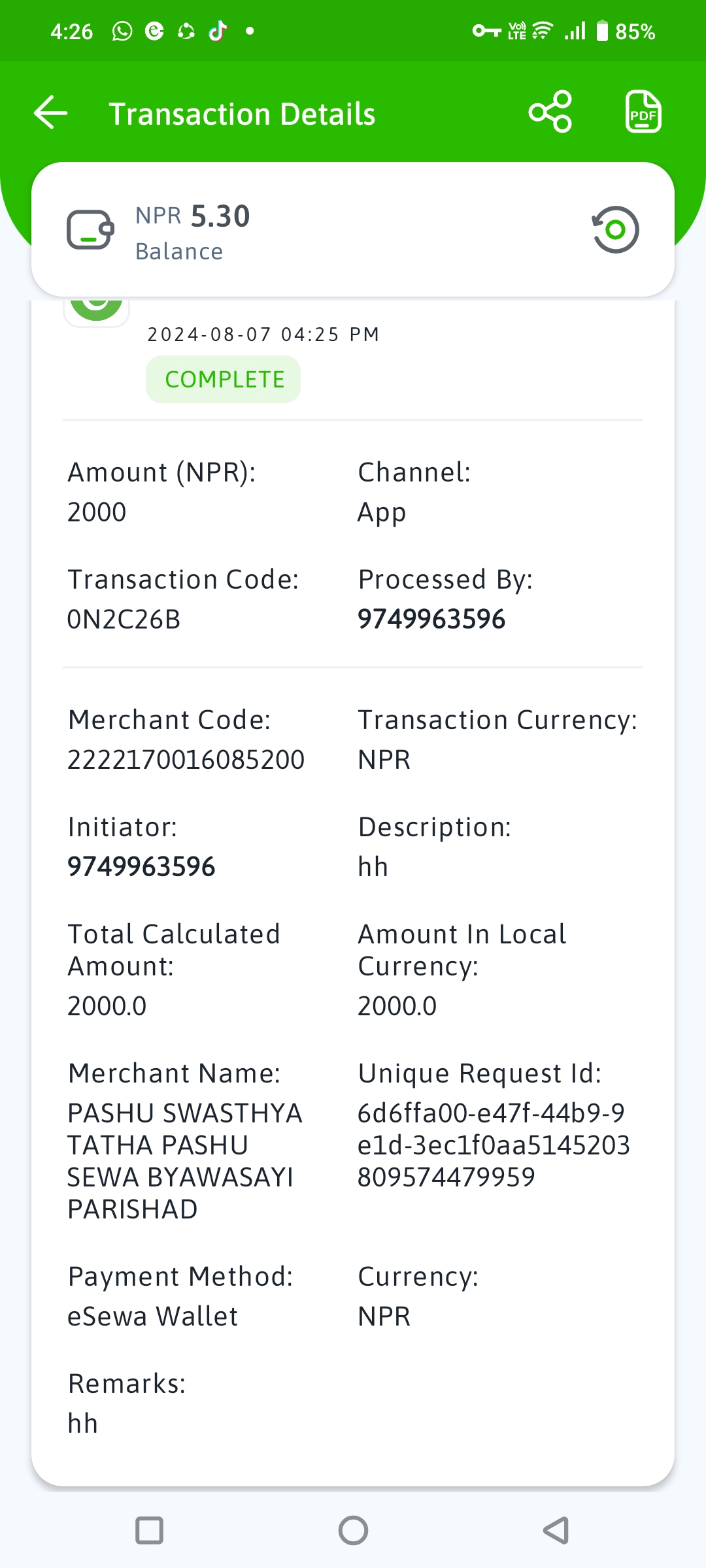Tap the Android back triangle
Viewport: 706px width, 1568px height.
556,1530
